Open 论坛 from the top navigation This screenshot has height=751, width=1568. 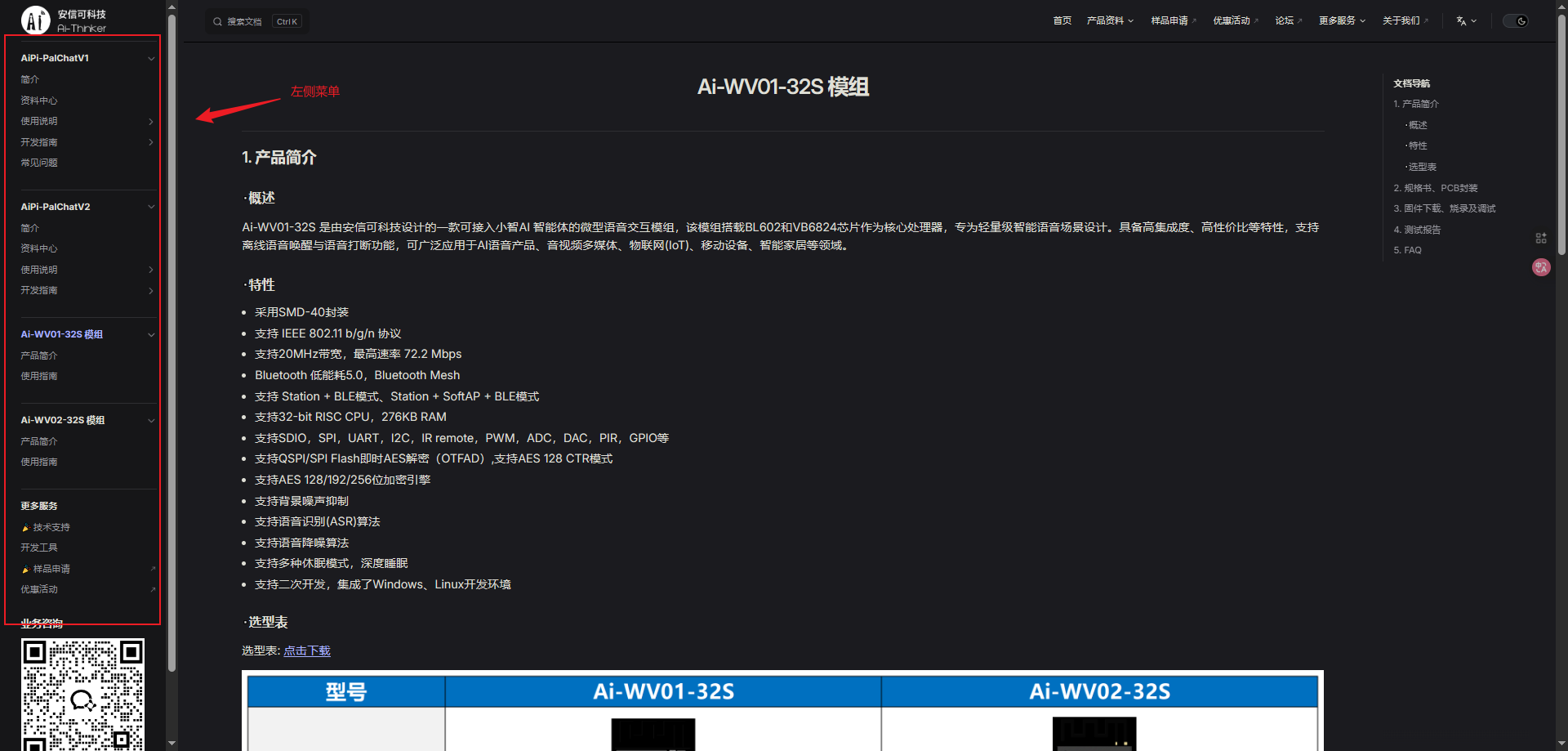pos(1287,21)
